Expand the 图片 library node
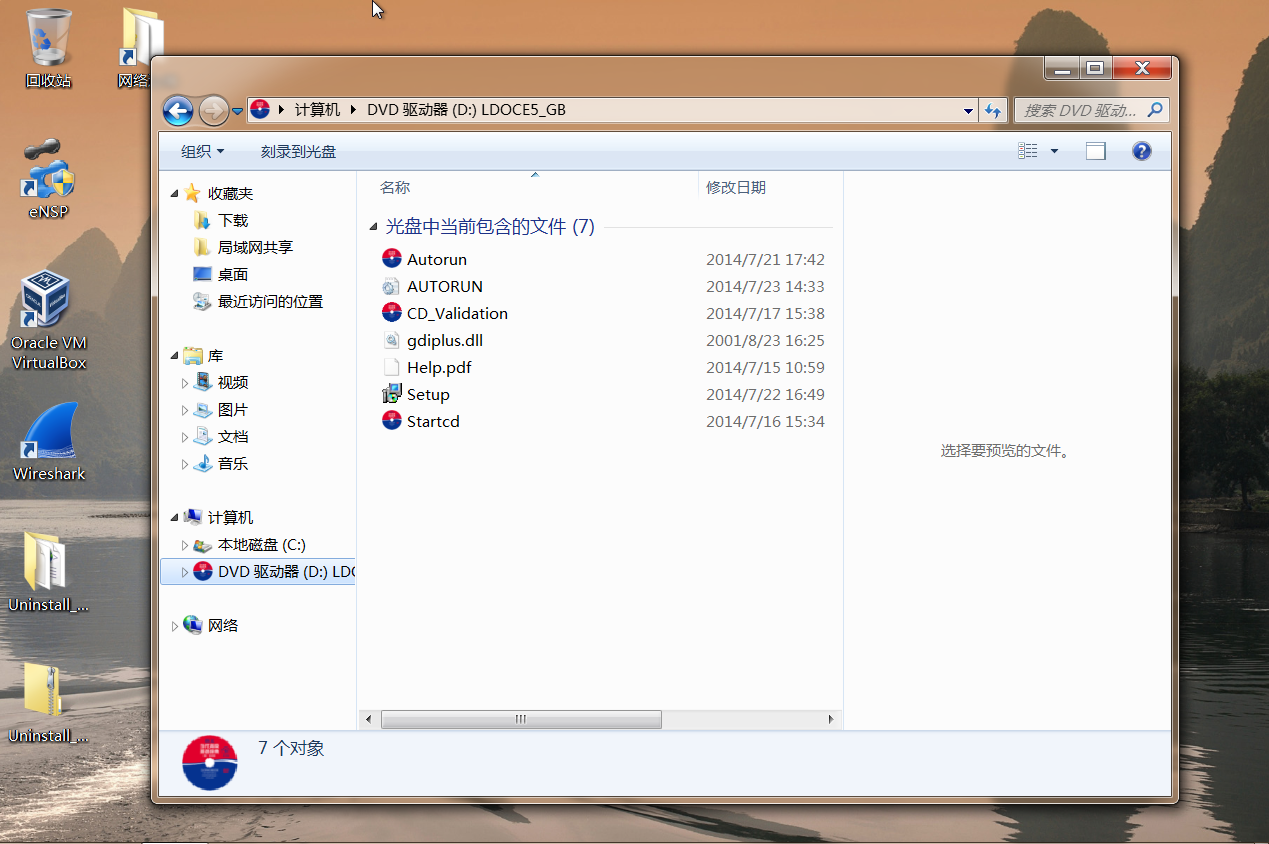This screenshot has width=1269, height=844. pos(185,410)
